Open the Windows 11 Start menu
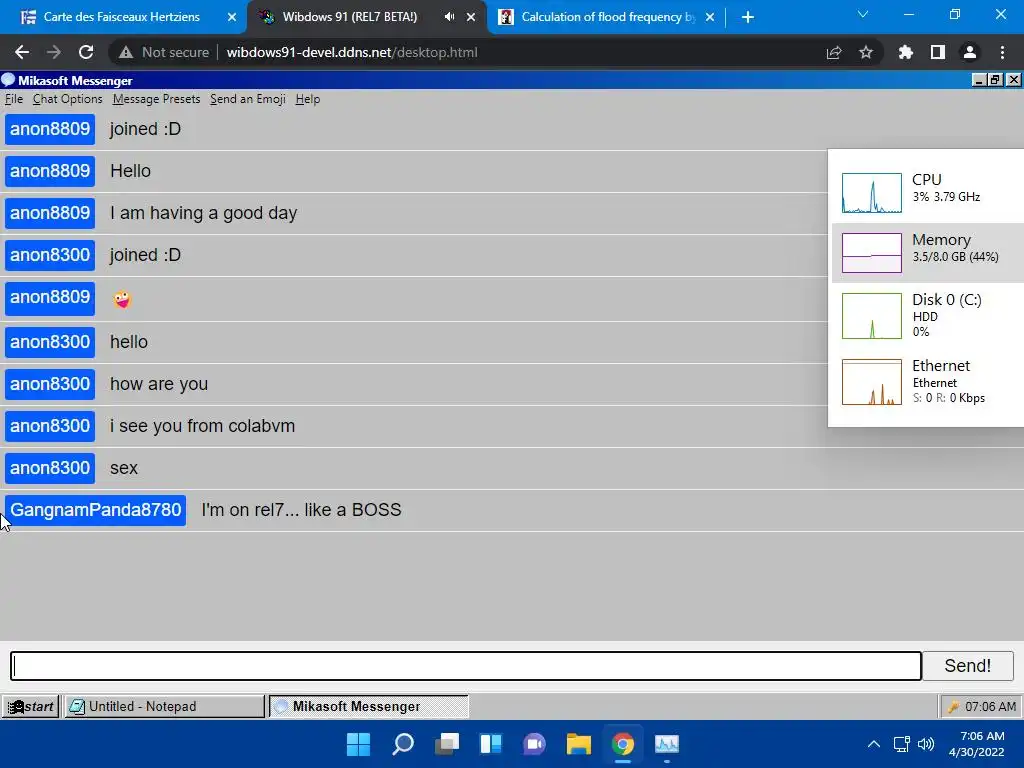The width and height of the screenshot is (1024, 768). tap(358, 744)
